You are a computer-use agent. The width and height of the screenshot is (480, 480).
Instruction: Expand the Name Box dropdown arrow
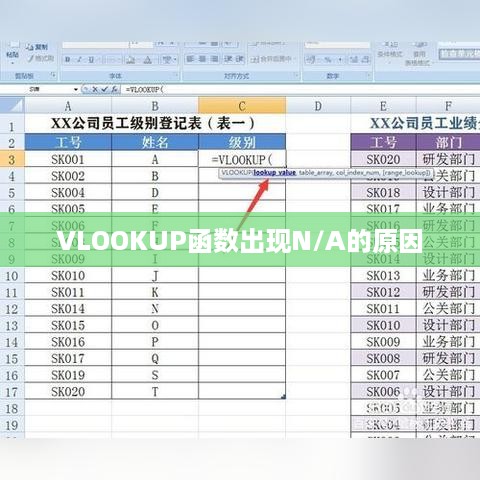76,89
